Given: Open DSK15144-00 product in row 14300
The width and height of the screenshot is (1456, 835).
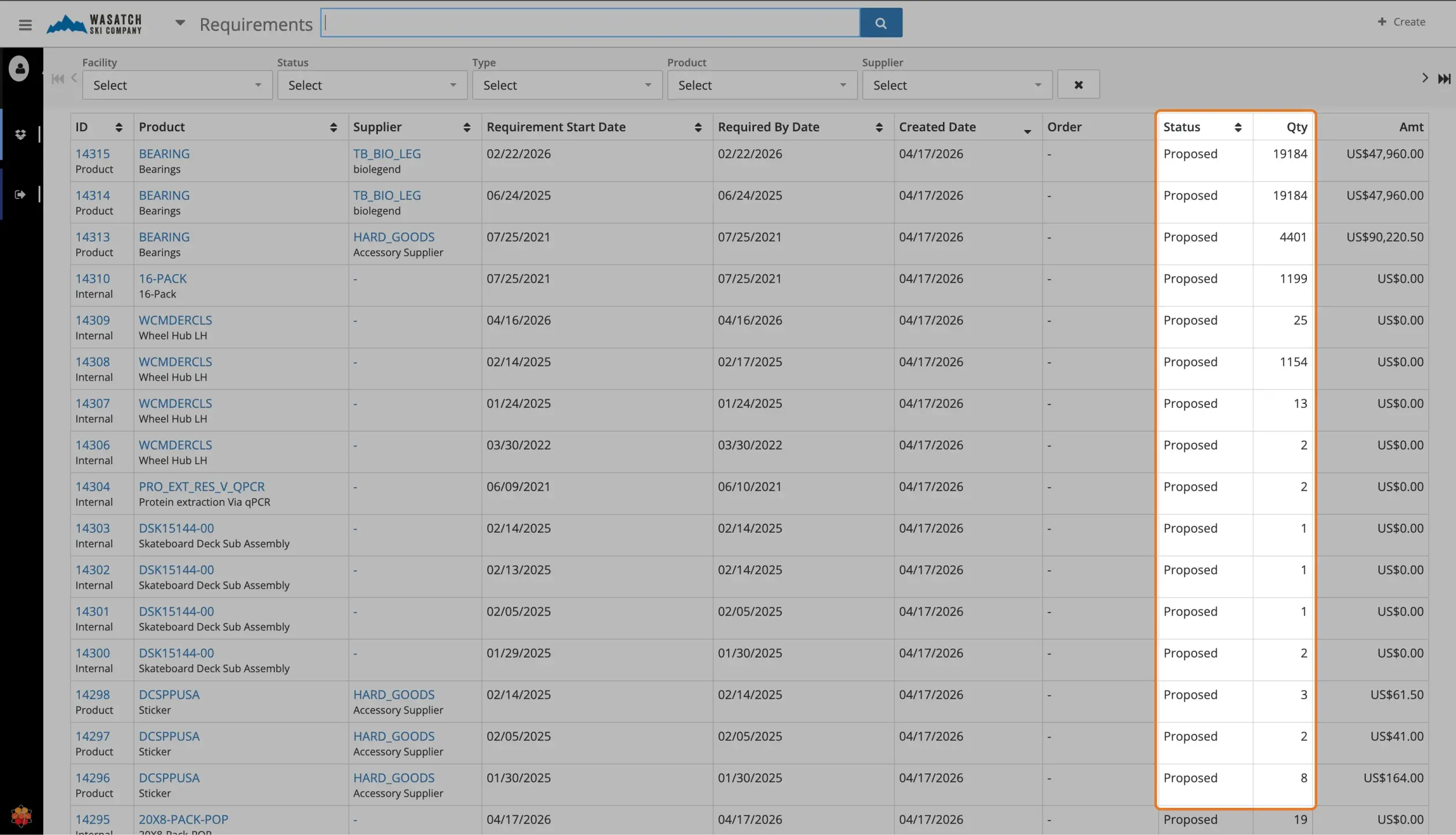Looking at the screenshot, I should (176, 653).
